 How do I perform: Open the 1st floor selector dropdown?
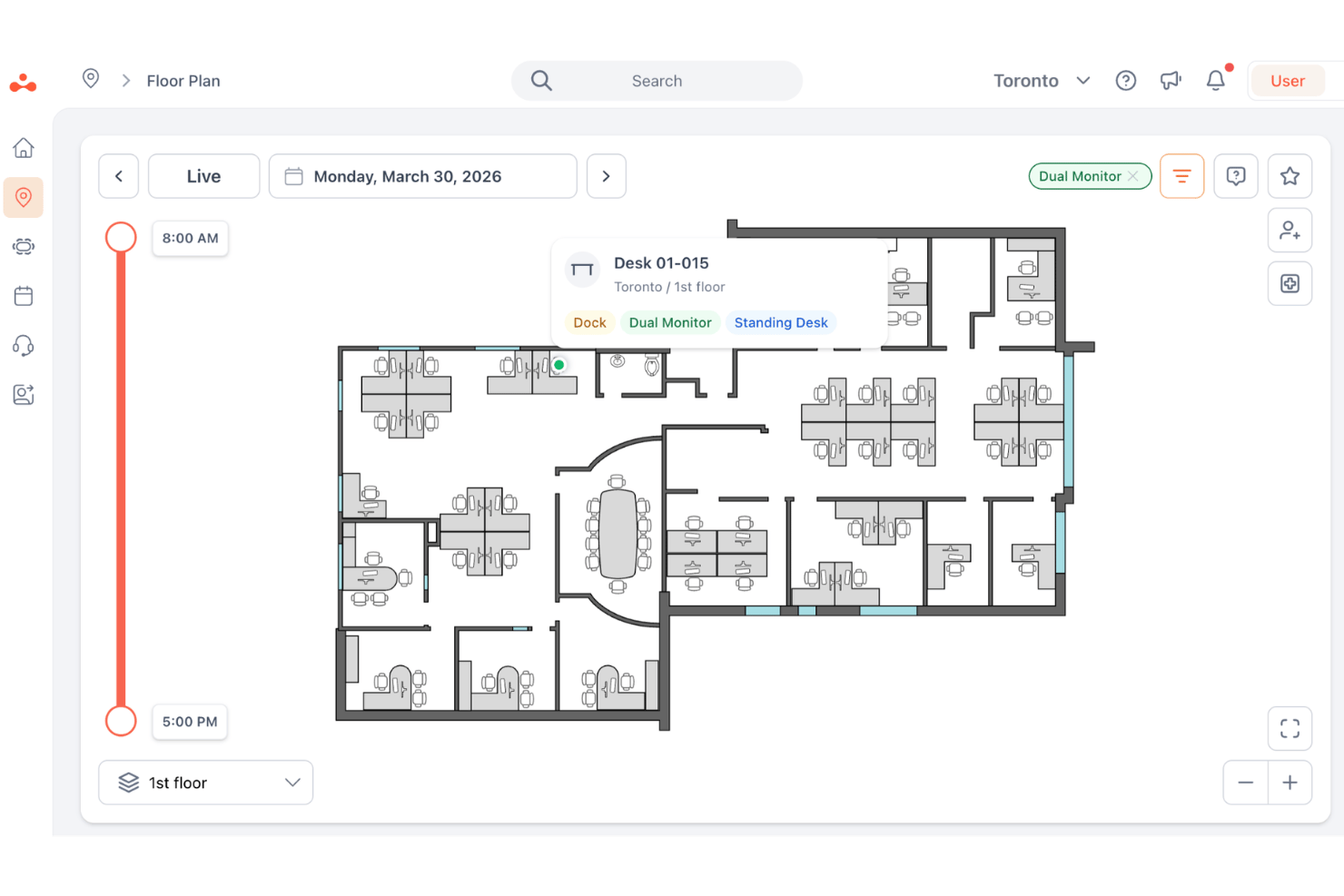(x=206, y=783)
